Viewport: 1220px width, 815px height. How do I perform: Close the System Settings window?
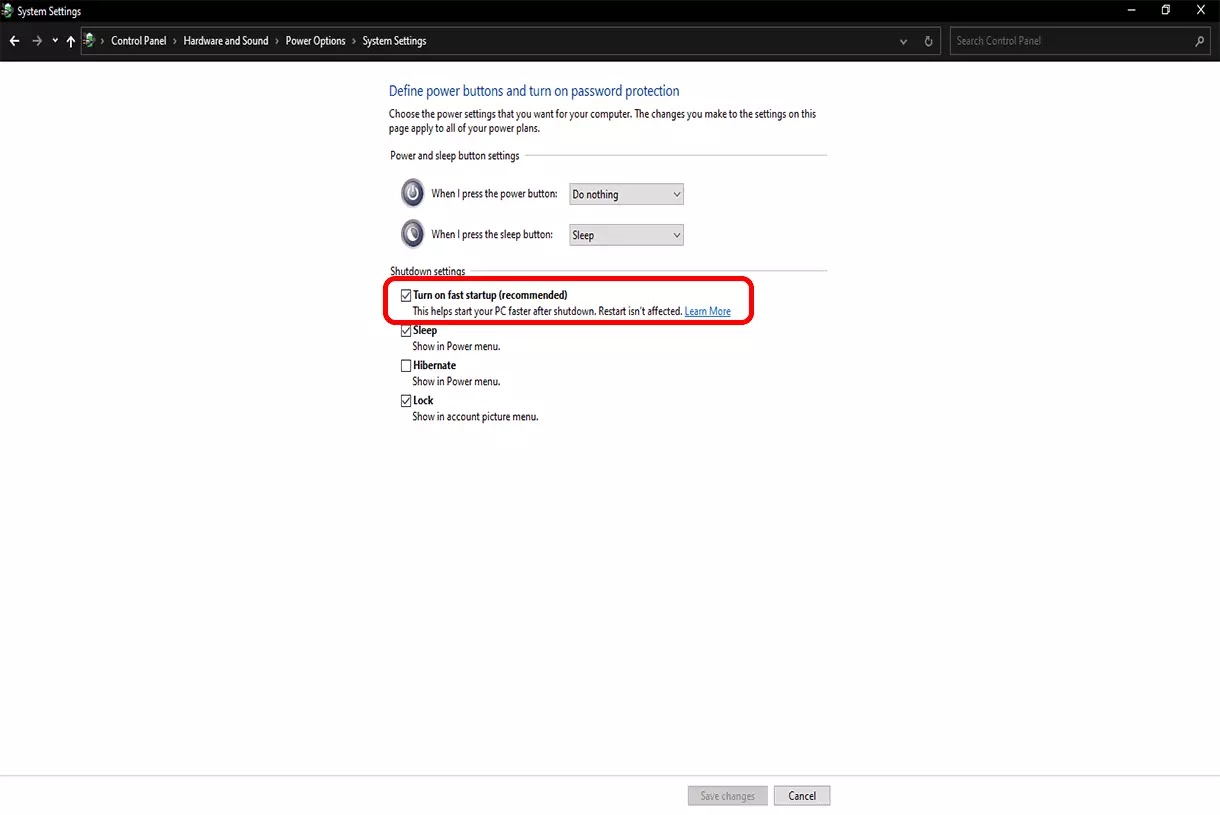pyautogui.click(x=1201, y=10)
